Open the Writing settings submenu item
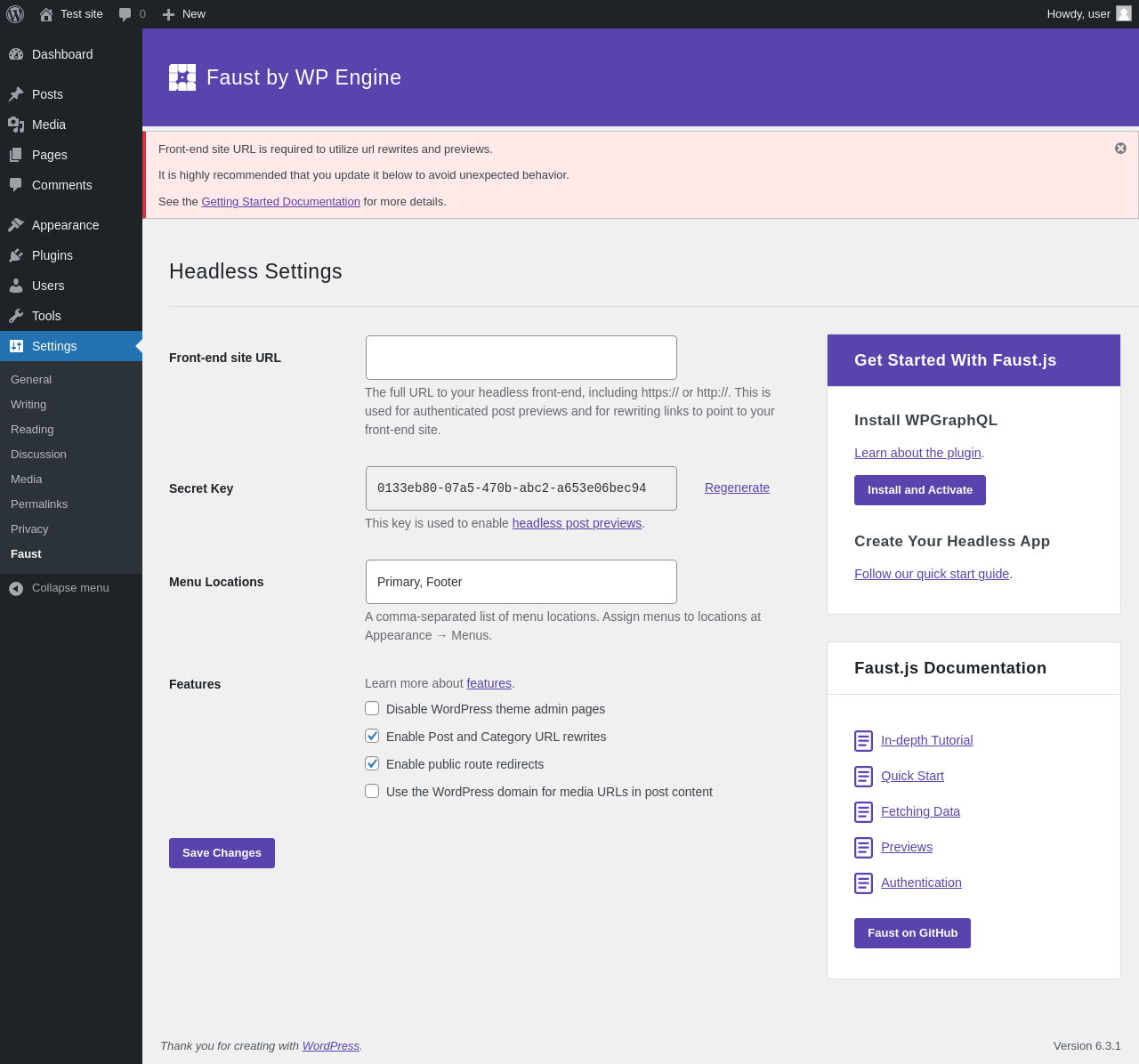Viewport: 1139px width, 1064px height. click(x=28, y=404)
